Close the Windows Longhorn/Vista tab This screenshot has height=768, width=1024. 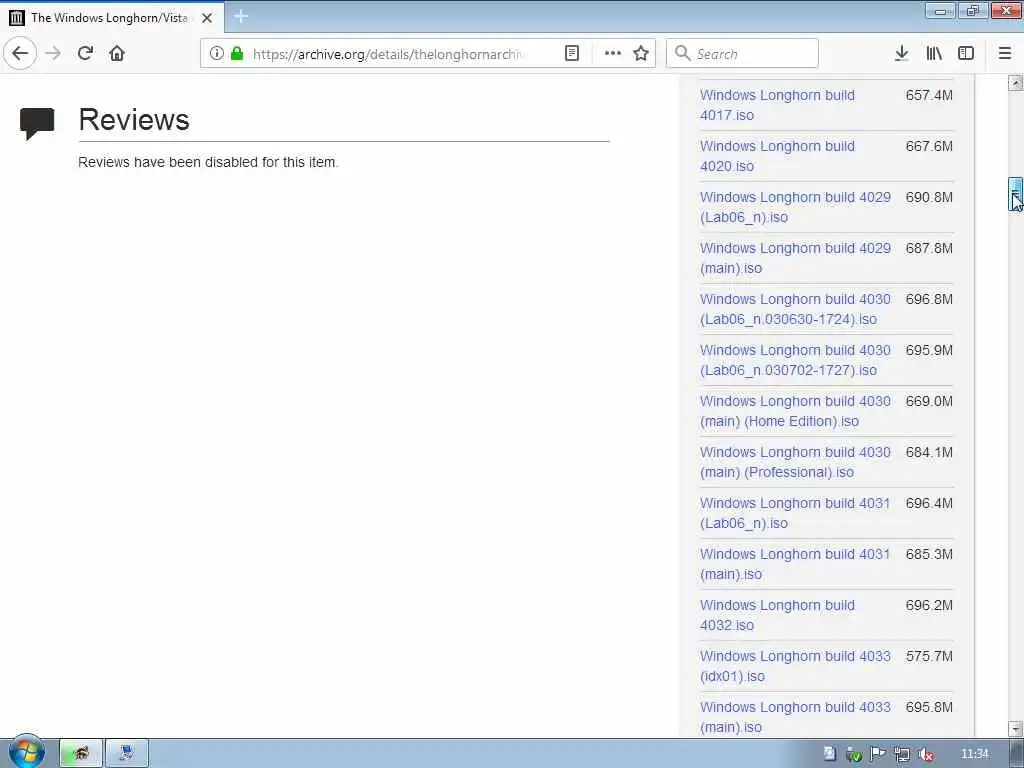click(x=207, y=18)
